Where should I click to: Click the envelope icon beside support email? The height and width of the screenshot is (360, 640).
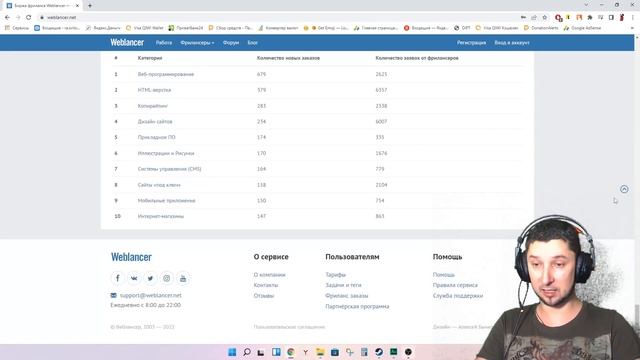click(113, 295)
